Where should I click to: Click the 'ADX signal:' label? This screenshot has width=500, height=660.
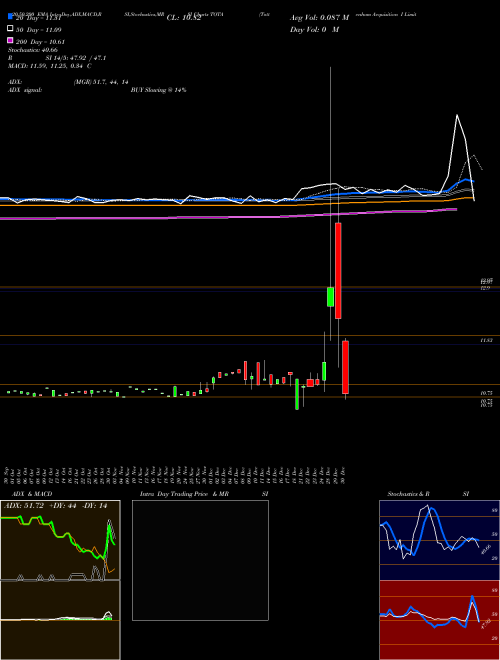[x=25, y=90]
